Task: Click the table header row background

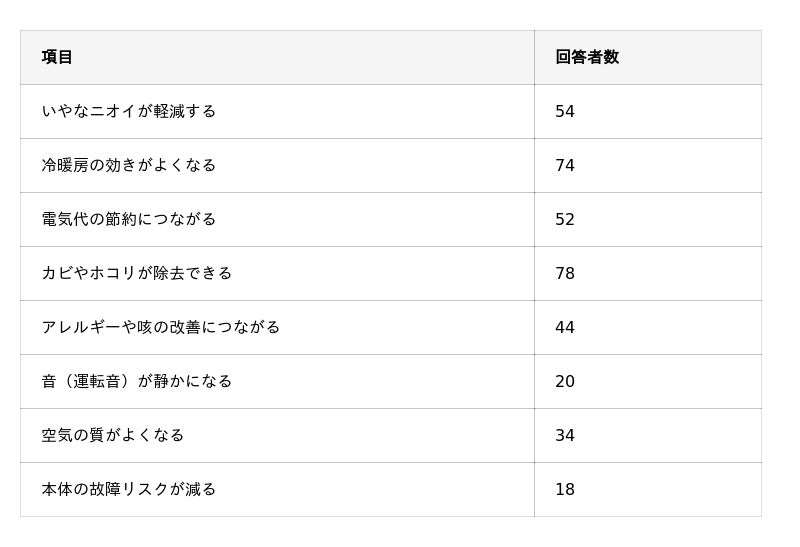Action: (x=300, y=57)
